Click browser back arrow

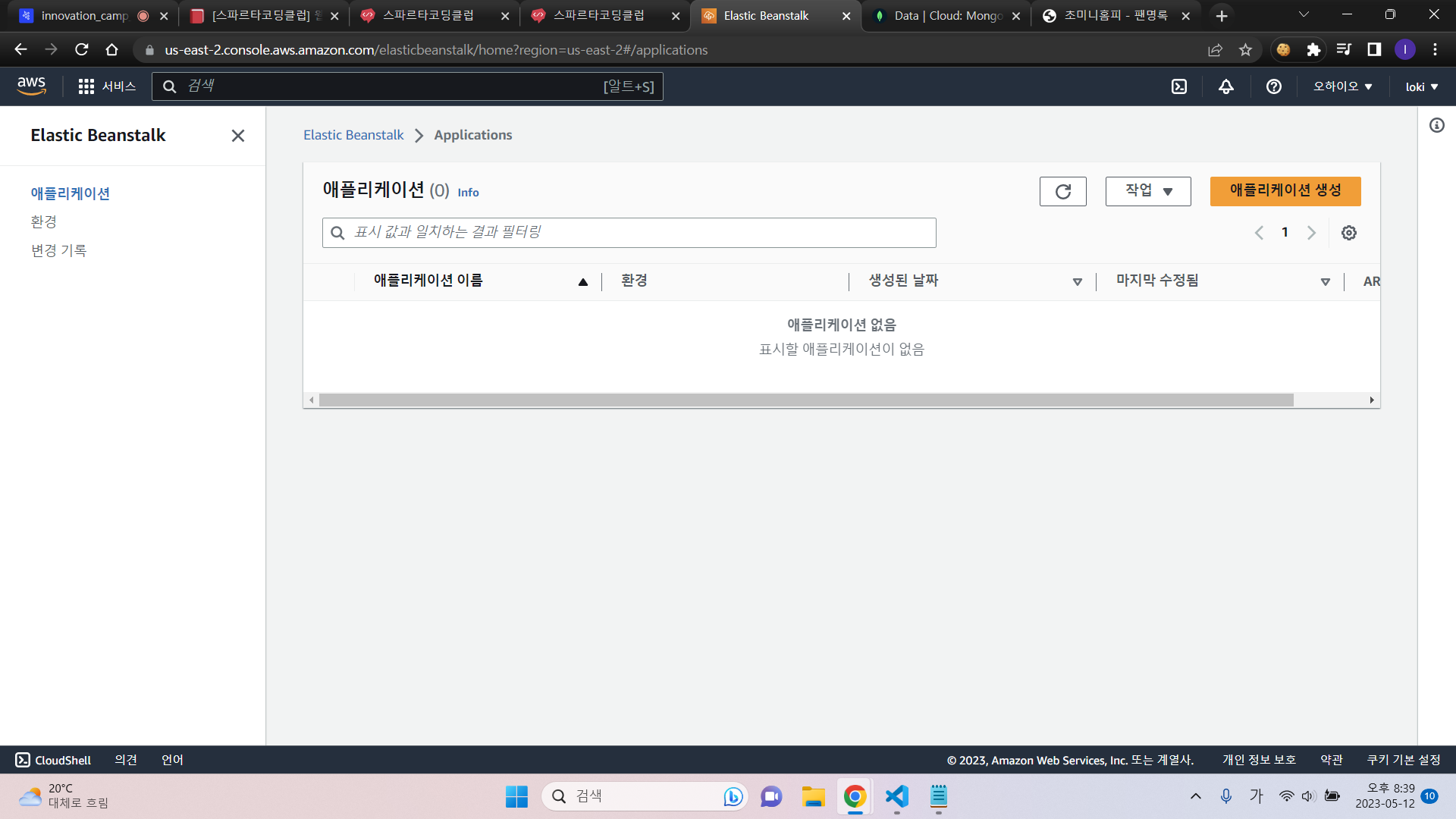pyautogui.click(x=20, y=49)
